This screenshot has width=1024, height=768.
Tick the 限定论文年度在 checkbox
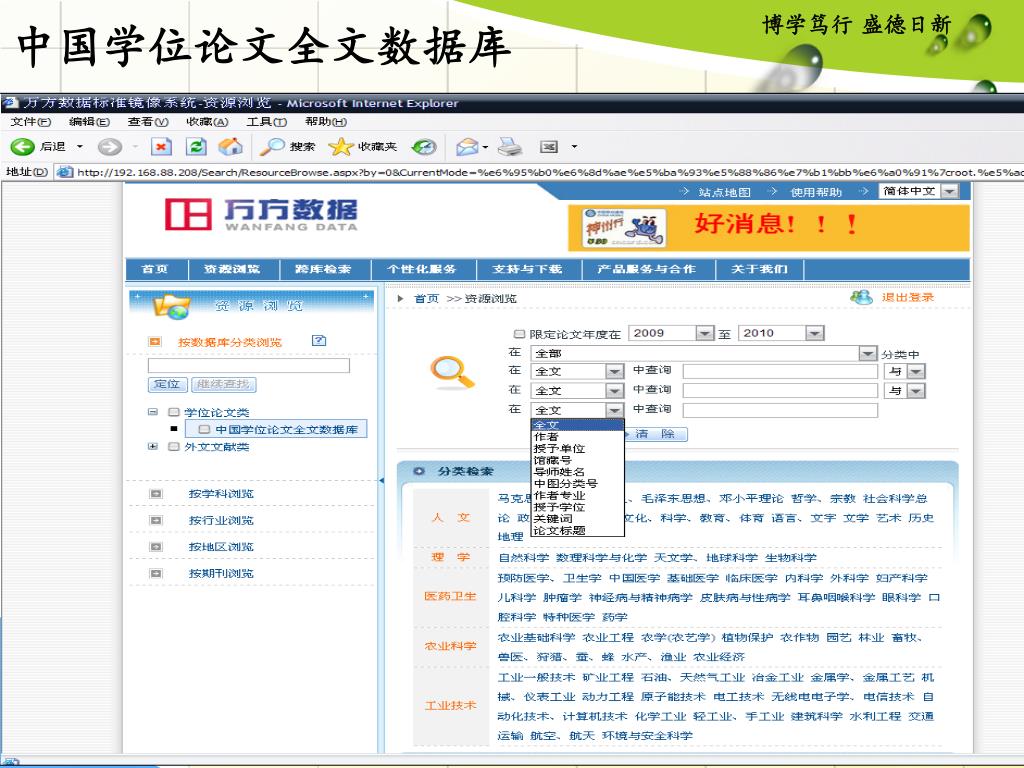(x=519, y=334)
